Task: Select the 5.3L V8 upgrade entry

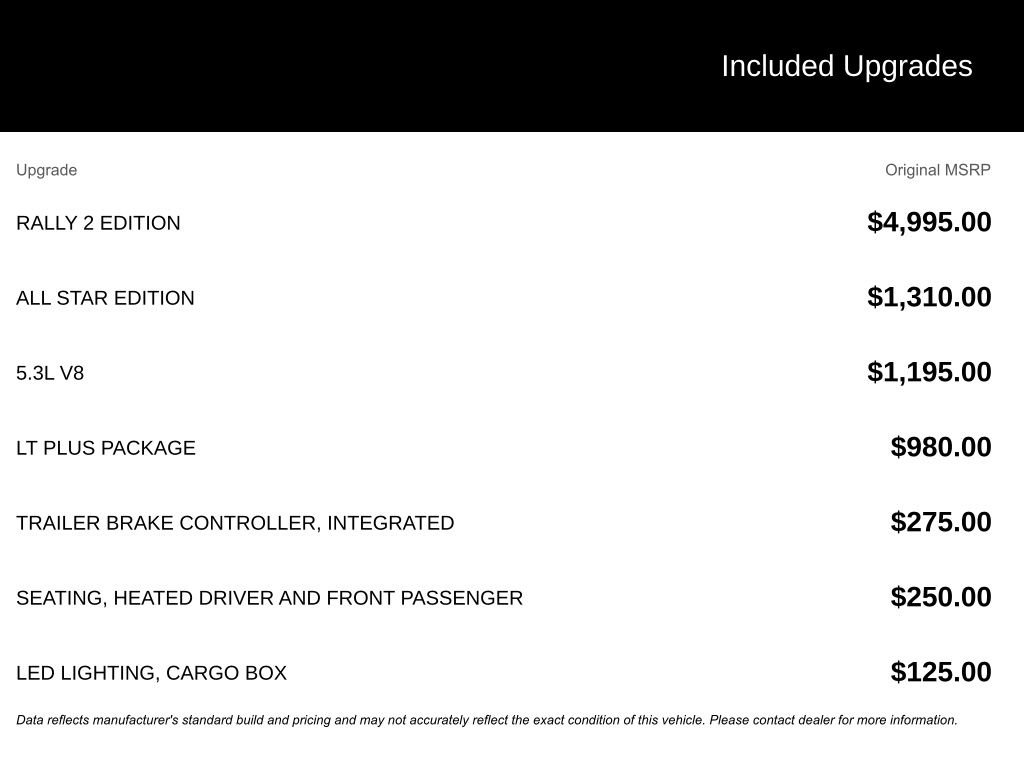Action: (x=50, y=373)
